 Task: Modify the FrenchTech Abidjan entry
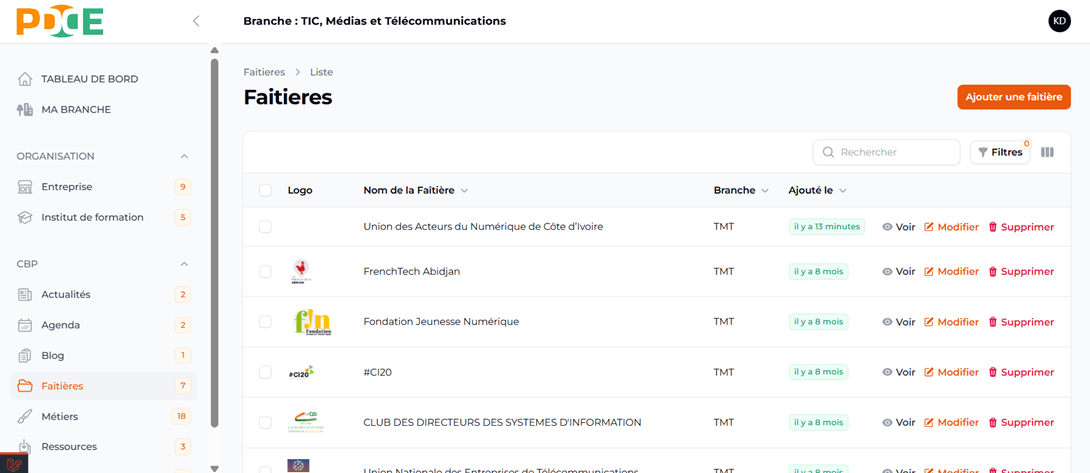[x=951, y=272]
